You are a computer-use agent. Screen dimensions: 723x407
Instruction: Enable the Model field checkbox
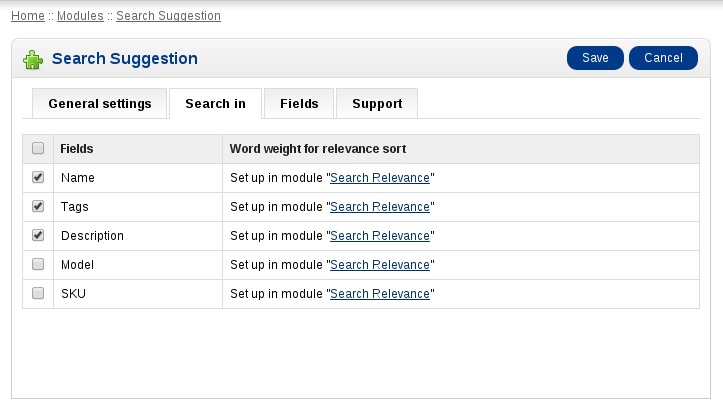pos(38,264)
